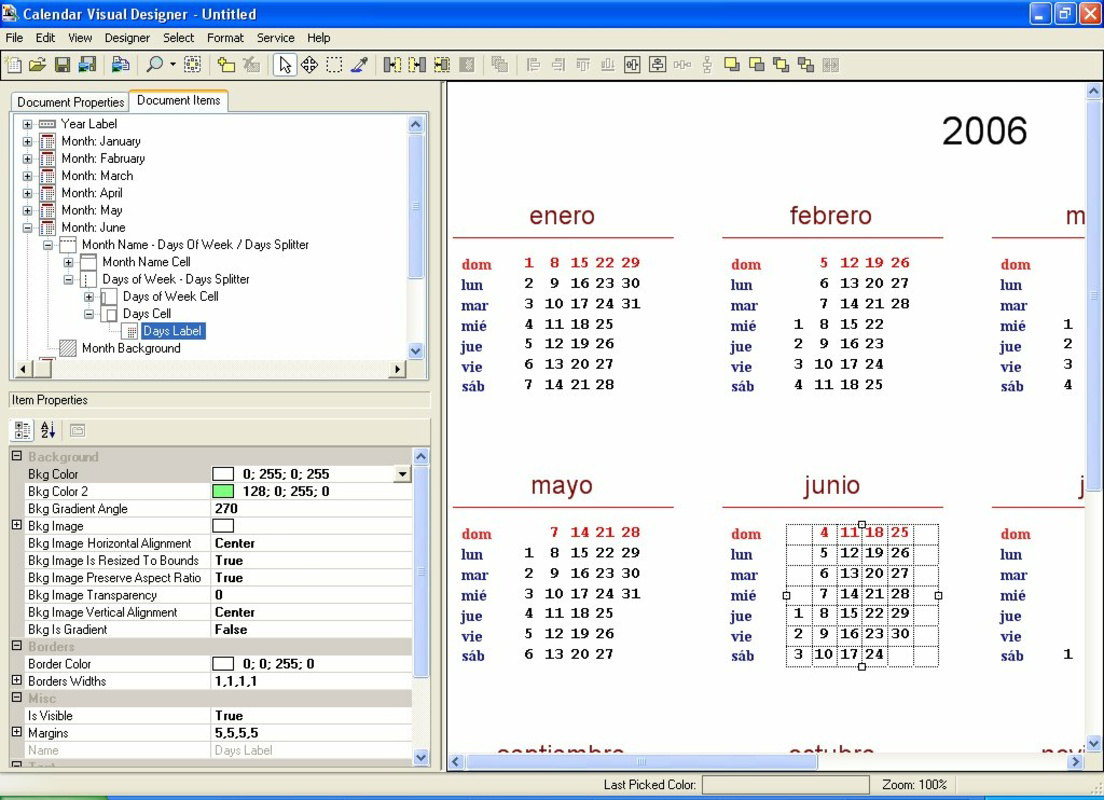Click the send to back icon
This screenshot has height=800, width=1104.
point(756,65)
